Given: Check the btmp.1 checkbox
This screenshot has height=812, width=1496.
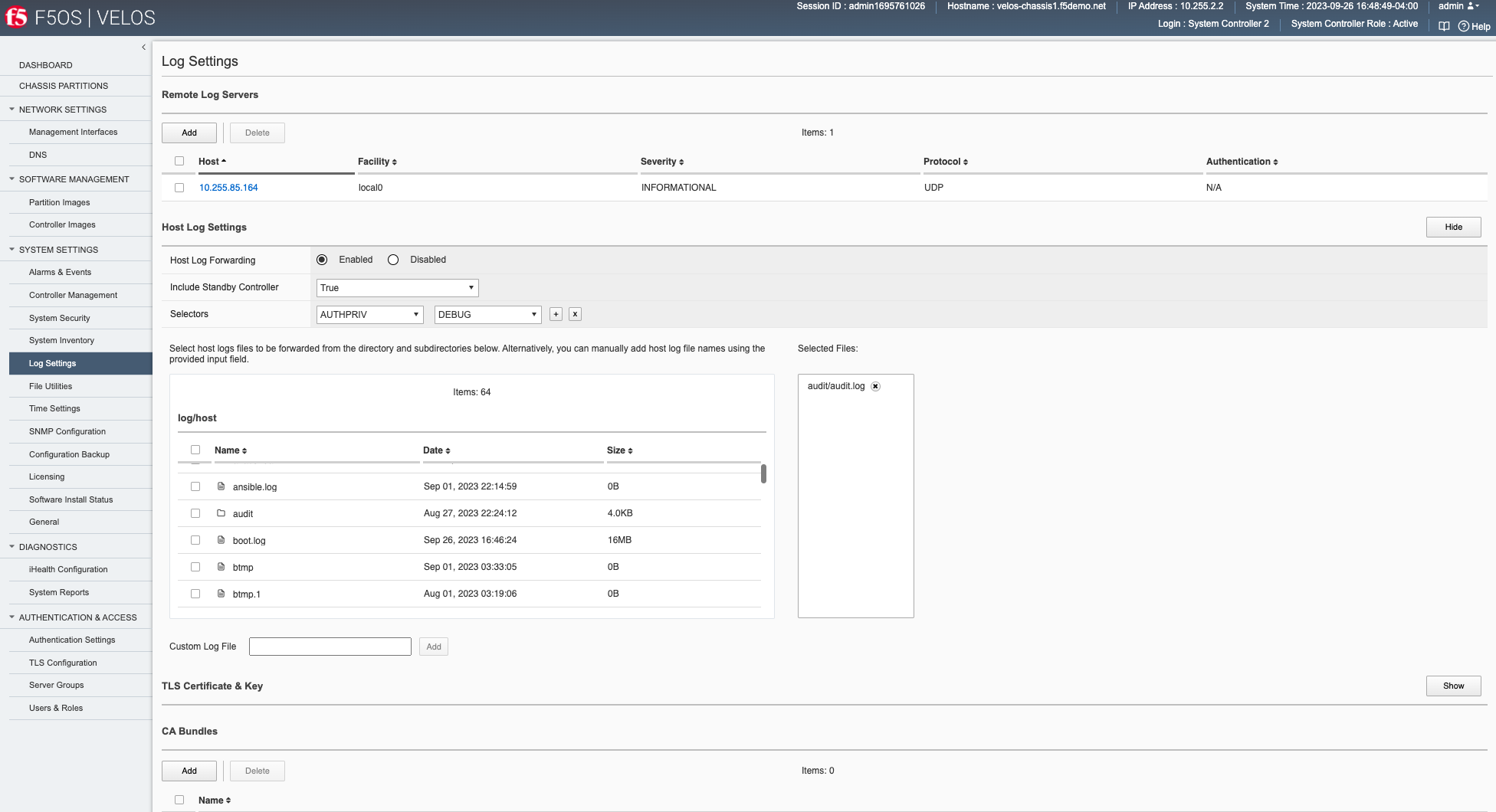Looking at the screenshot, I should pyautogui.click(x=195, y=594).
